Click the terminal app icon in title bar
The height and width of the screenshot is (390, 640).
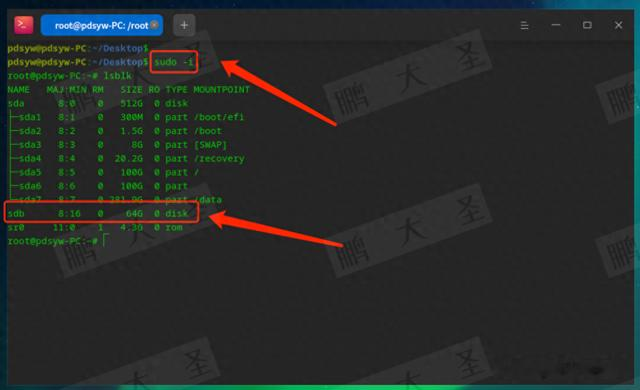(24, 25)
